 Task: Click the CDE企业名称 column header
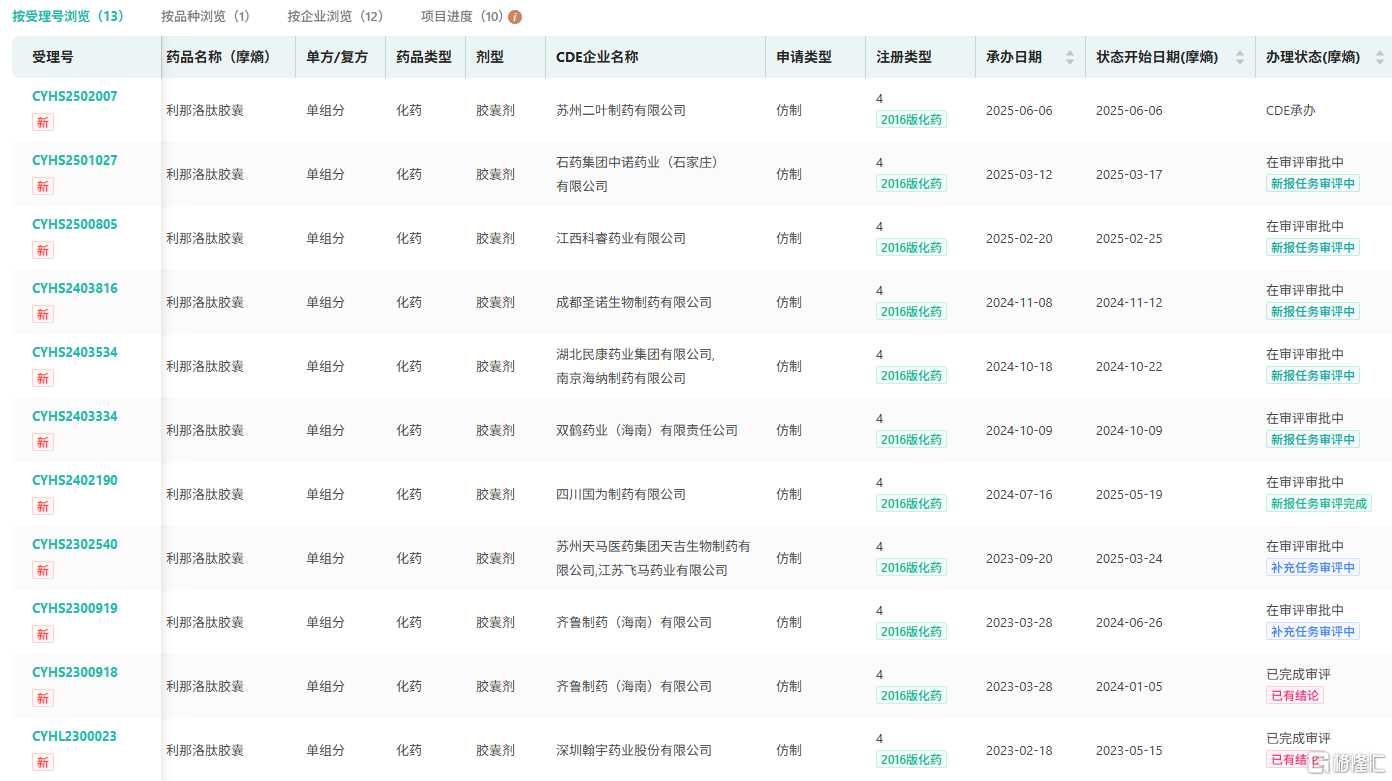pyautogui.click(x=597, y=58)
